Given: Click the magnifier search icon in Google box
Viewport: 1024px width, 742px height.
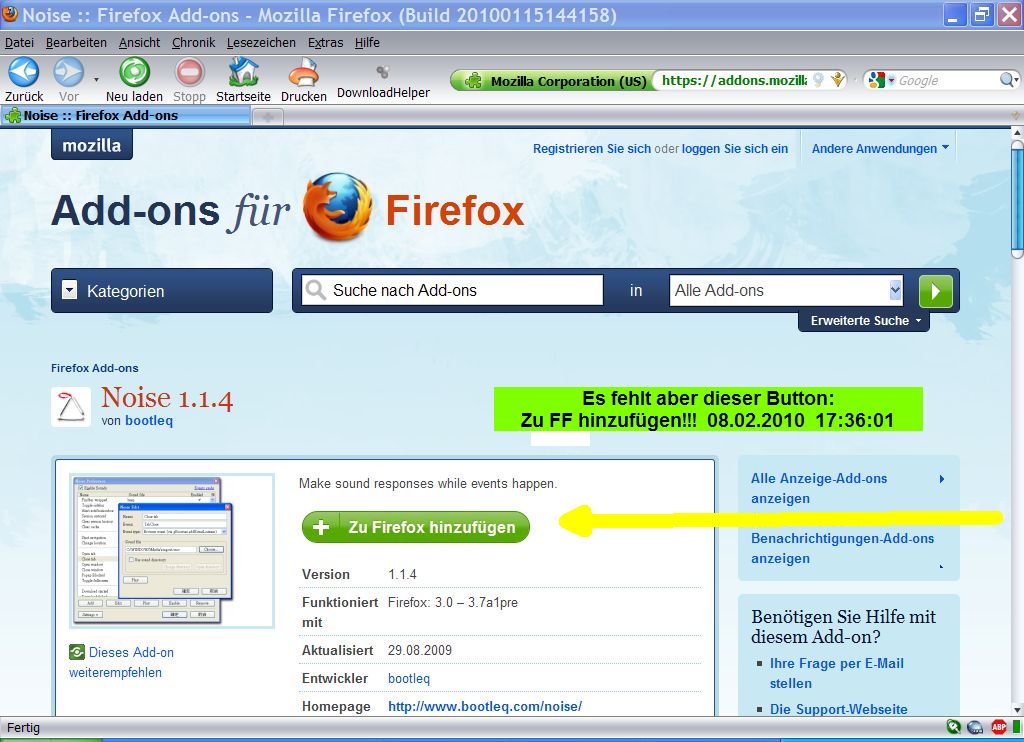Looking at the screenshot, I should 1008,80.
